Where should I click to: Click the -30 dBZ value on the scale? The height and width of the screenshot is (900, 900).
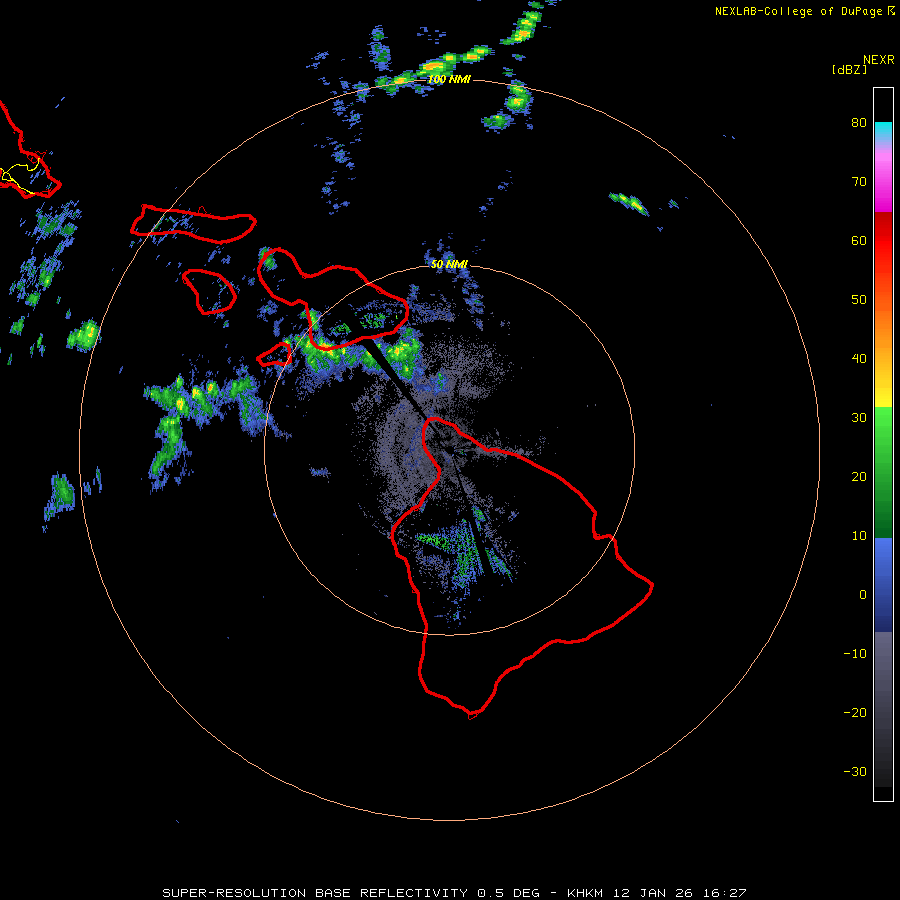[855, 772]
